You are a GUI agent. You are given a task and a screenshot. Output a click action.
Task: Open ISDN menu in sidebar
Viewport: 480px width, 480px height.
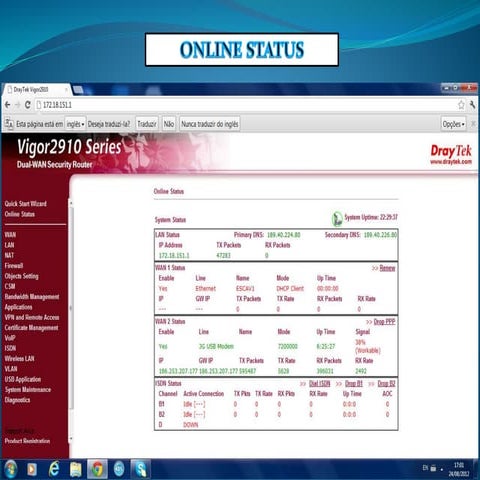(10, 348)
